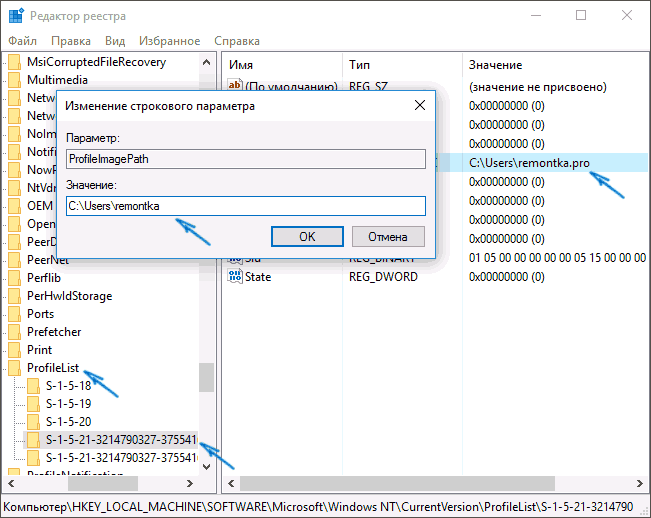651x518 pixels.
Task: Click the REG_DWORD type of State row
Action: [383, 277]
